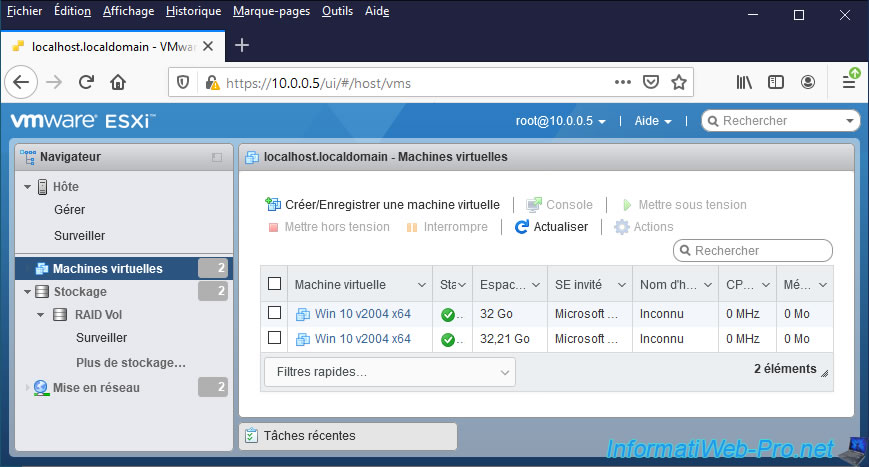Select Surveiller under RAID Vol
The height and width of the screenshot is (467, 869).
101,337
